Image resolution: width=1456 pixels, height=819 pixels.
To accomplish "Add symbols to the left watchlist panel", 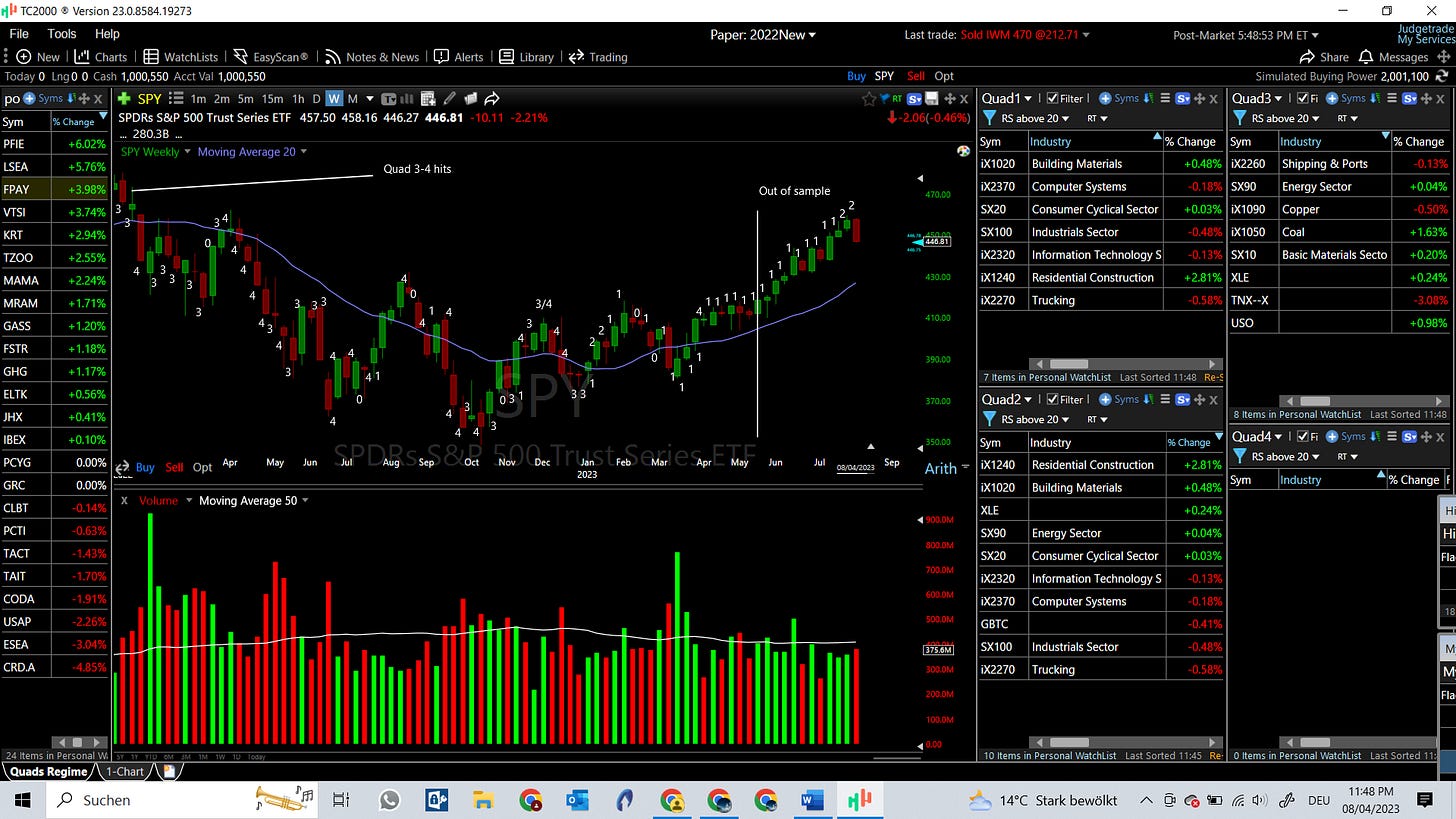I will point(44,98).
